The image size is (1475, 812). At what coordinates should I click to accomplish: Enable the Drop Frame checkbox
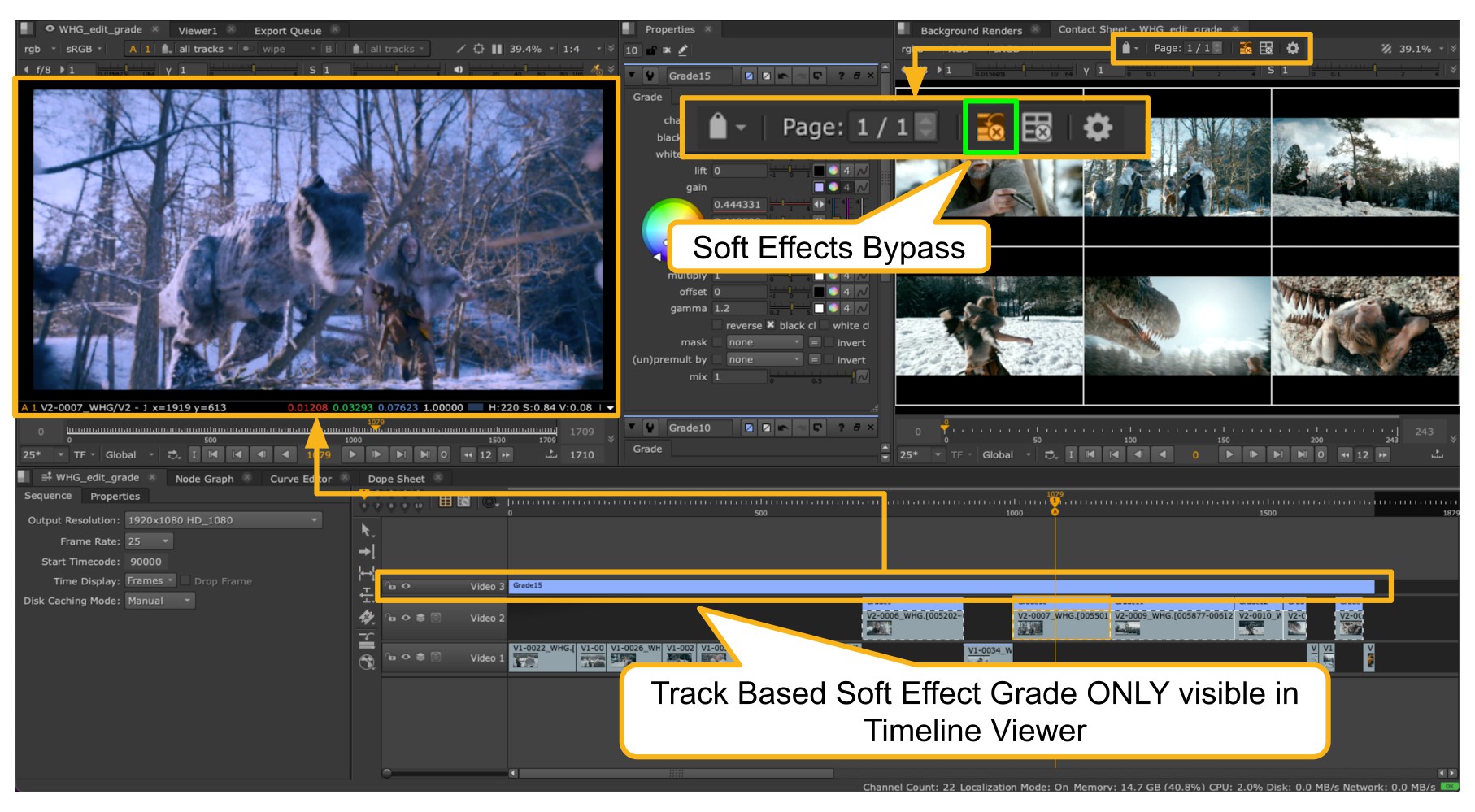[186, 581]
